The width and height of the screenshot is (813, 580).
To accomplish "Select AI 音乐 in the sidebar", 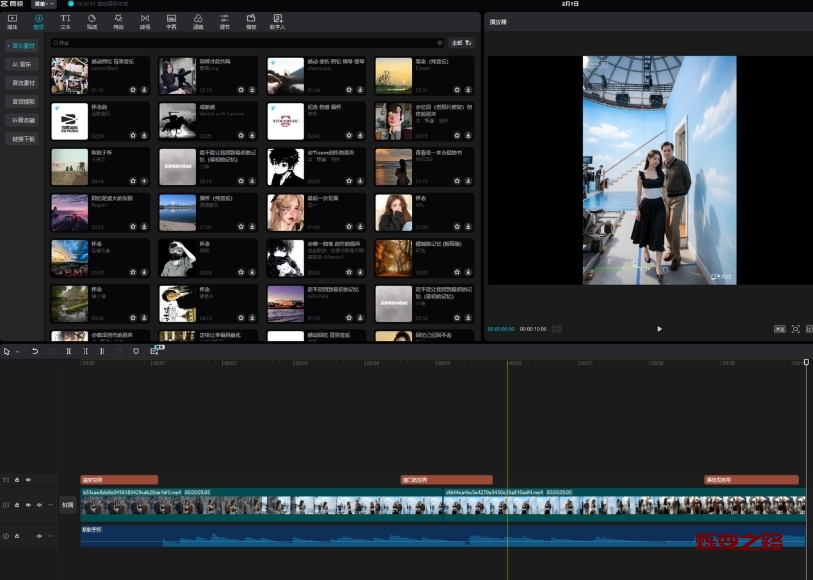I will tap(22, 64).
